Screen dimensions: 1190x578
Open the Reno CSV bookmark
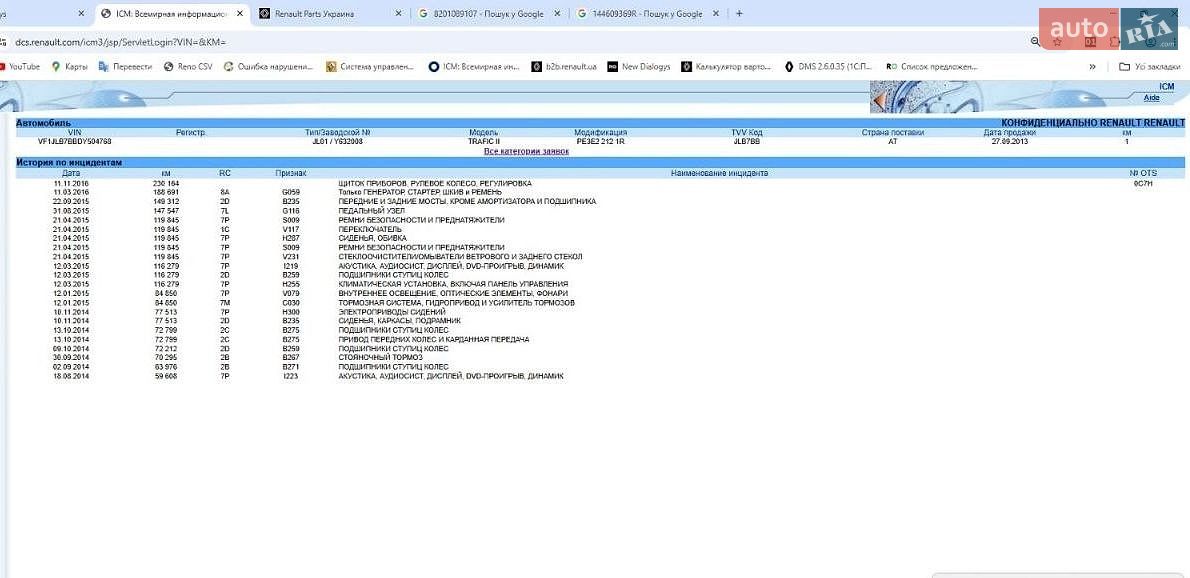pos(188,67)
